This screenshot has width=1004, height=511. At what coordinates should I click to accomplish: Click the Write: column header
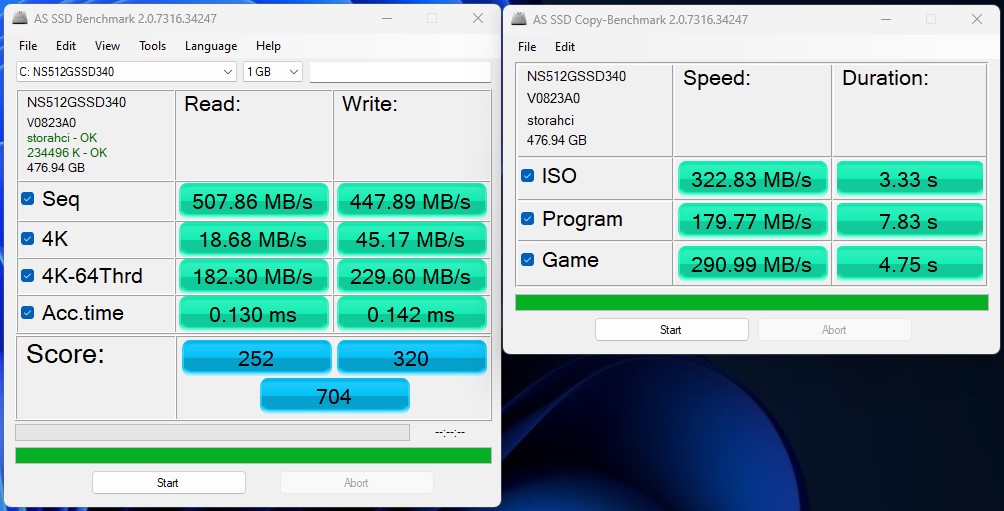point(370,104)
